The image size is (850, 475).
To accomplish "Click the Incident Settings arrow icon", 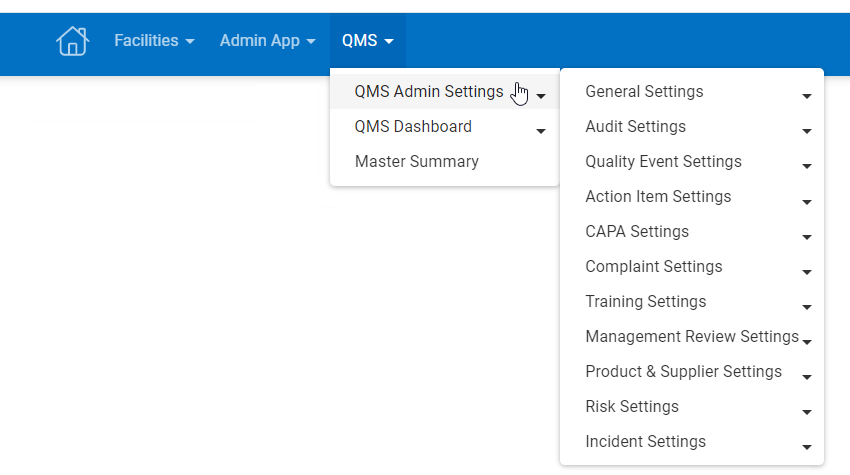I will (x=806, y=447).
